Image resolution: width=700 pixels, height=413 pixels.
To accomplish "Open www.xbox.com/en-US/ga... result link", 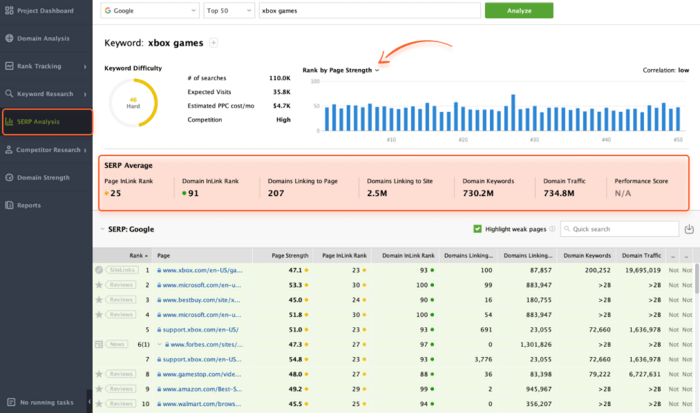I will click(202, 270).
